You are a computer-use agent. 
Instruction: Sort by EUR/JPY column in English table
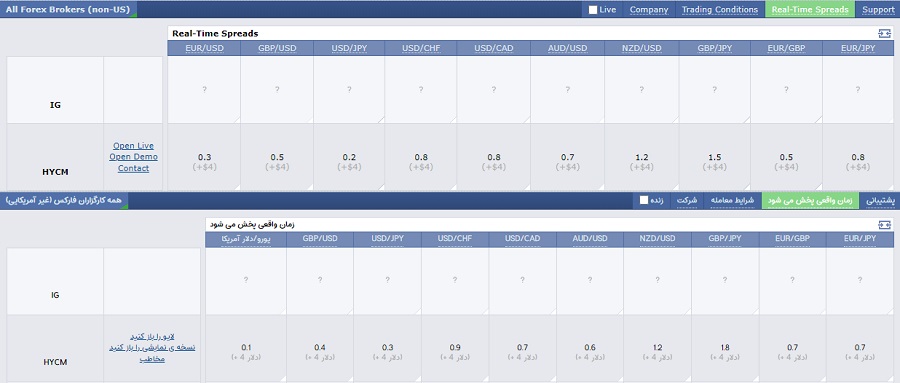pyautogui.click(x=858, y=48)
